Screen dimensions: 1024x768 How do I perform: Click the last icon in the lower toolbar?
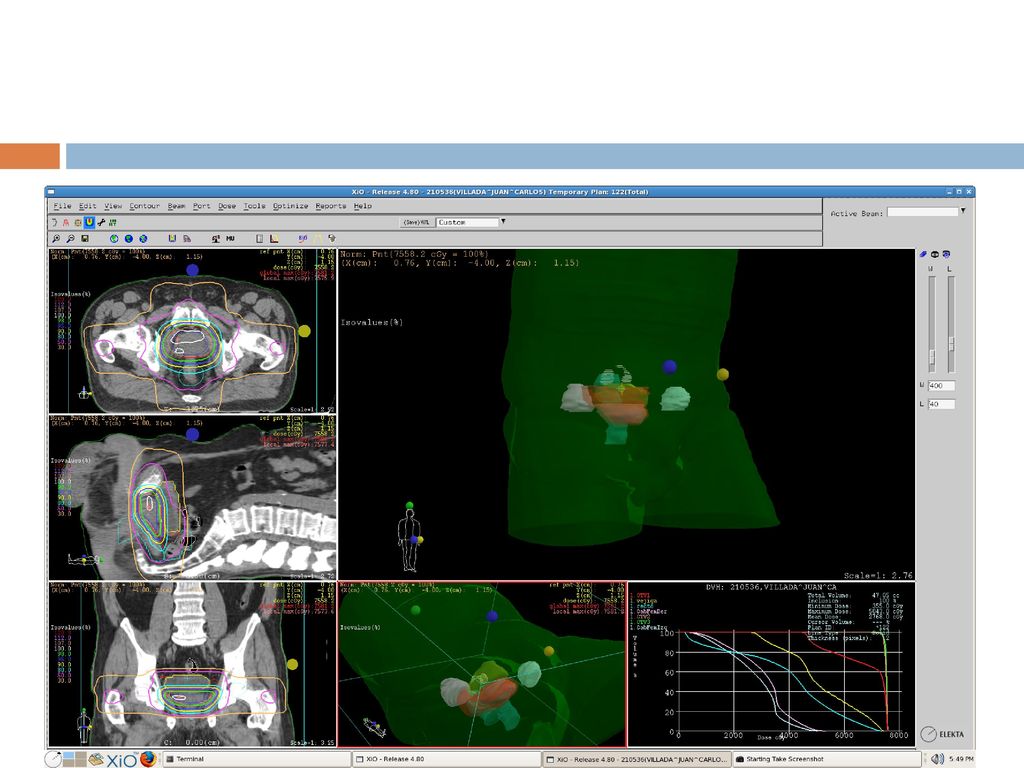pyautogui.click(x=332, y=239)
